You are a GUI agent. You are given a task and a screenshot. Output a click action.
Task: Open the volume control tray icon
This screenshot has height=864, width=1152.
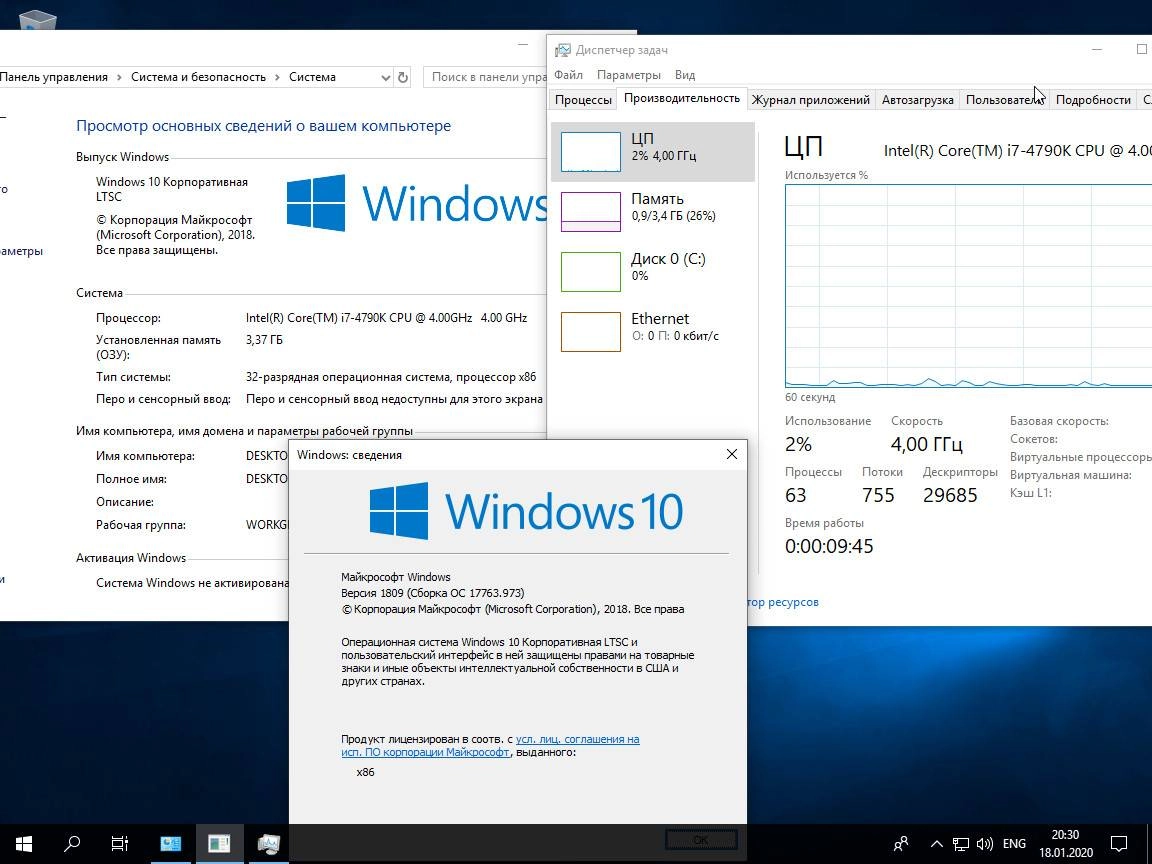(x=984, y=844)
